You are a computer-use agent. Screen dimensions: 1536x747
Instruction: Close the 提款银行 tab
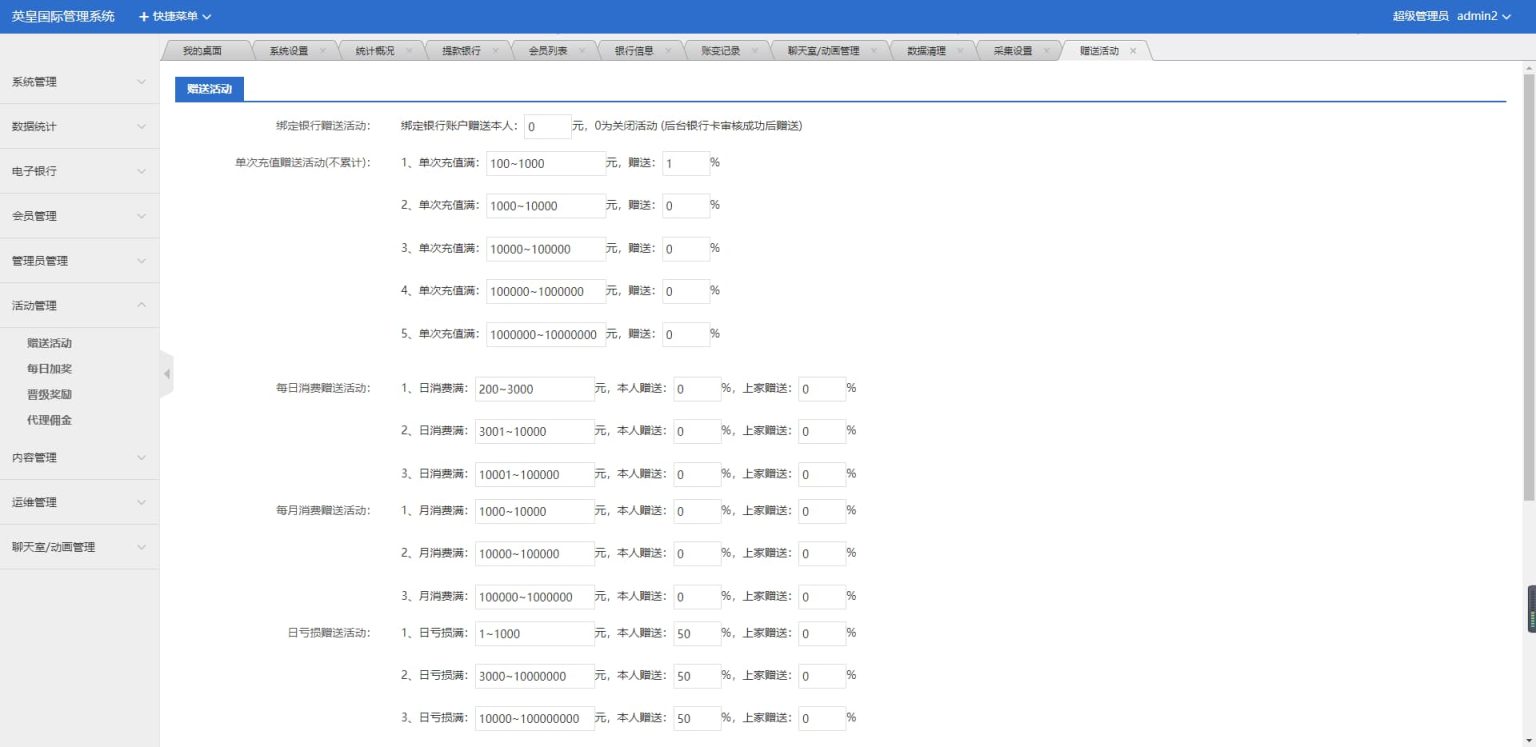point(495,51)
